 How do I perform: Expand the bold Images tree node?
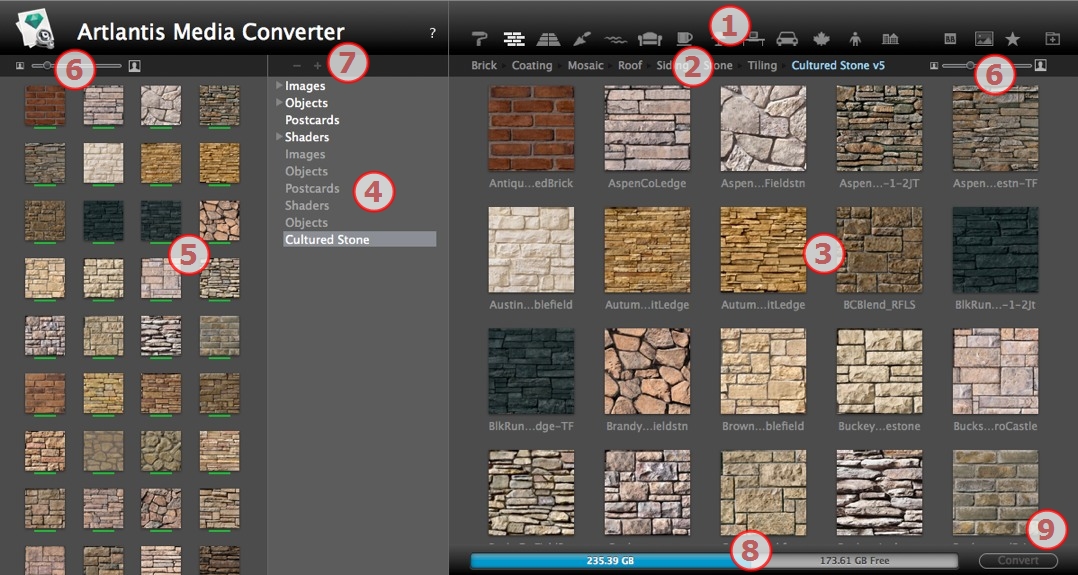[x=279, y=85]
